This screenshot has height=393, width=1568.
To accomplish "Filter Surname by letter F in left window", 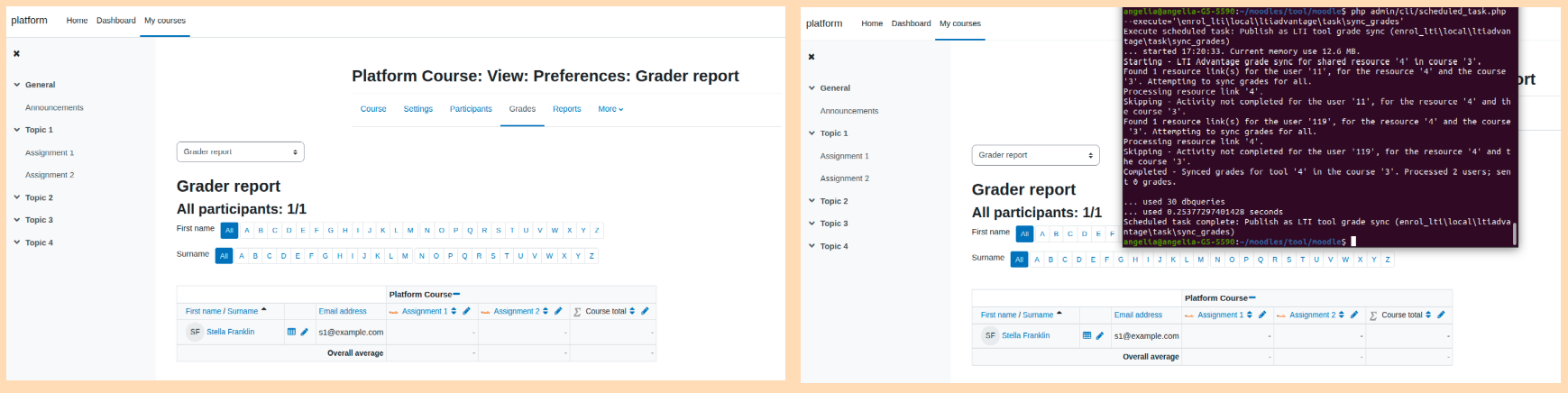I will point(311,256).
